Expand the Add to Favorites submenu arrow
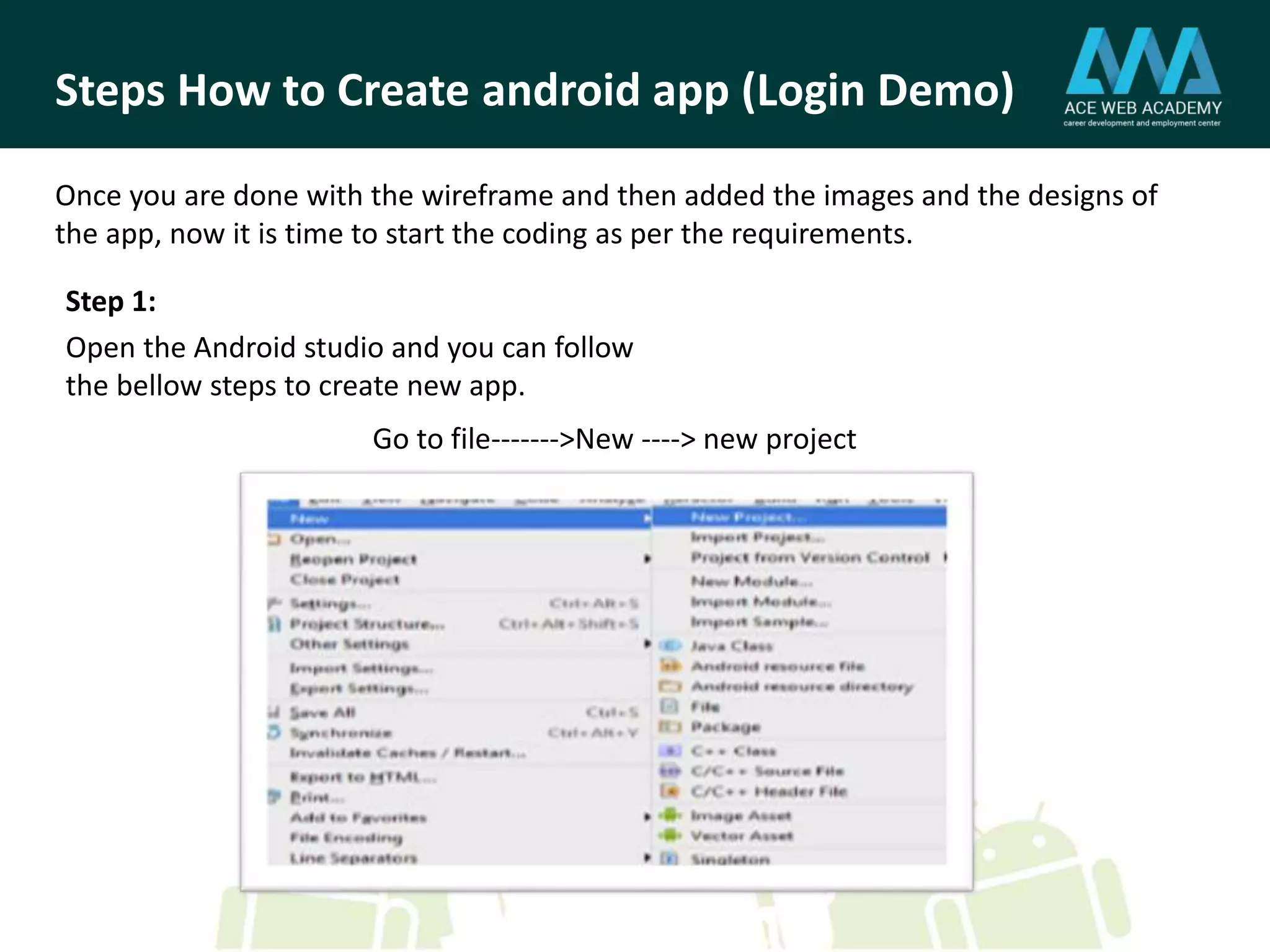Image resolution: width=1270 pixels, height=952 pixels. click(647, 817)
